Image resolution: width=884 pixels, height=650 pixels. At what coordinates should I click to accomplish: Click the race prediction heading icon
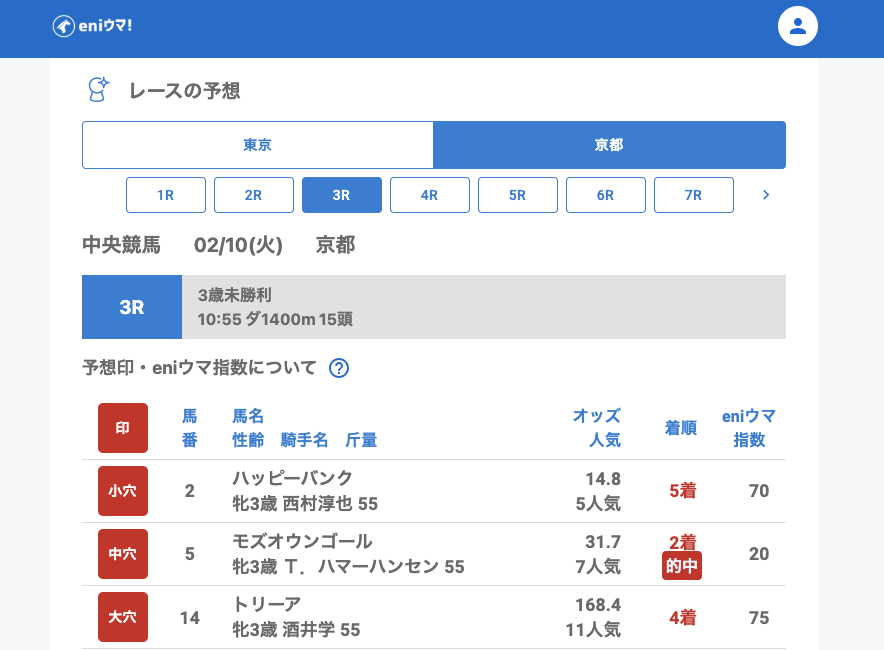pos(97,90)
